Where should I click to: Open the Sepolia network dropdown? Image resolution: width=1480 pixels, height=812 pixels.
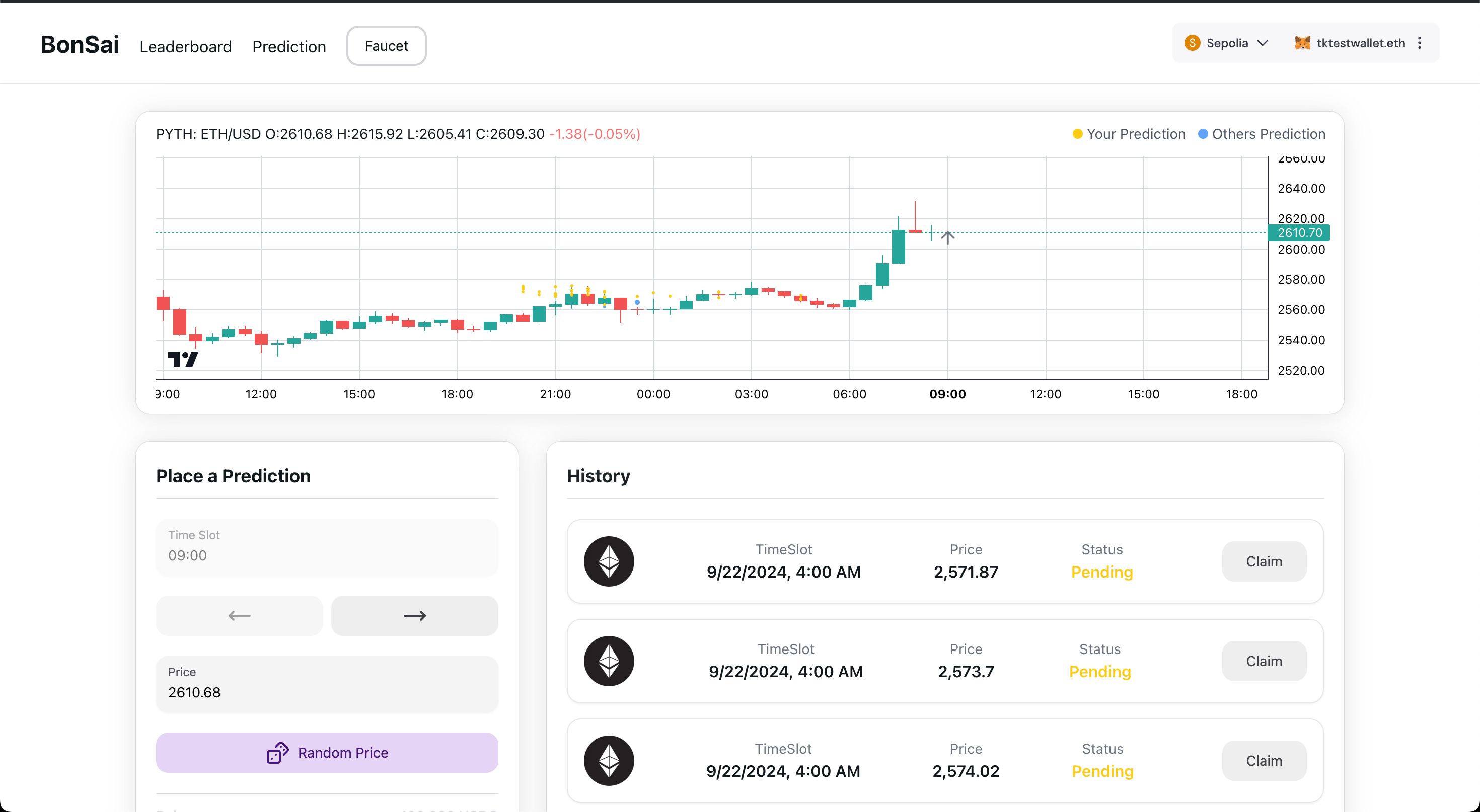pyautogui.click(x=1227, y=43)
